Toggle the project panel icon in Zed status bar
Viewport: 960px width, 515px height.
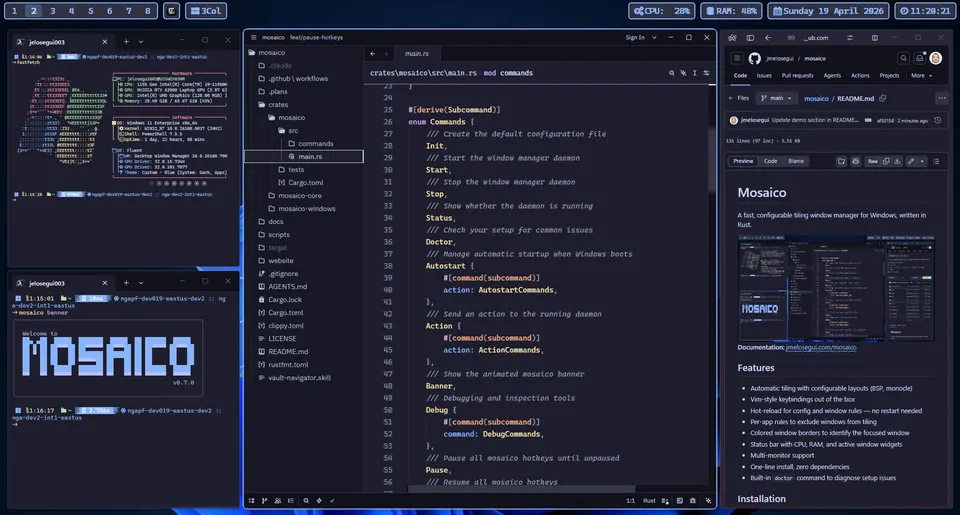(x=252, y=500)
